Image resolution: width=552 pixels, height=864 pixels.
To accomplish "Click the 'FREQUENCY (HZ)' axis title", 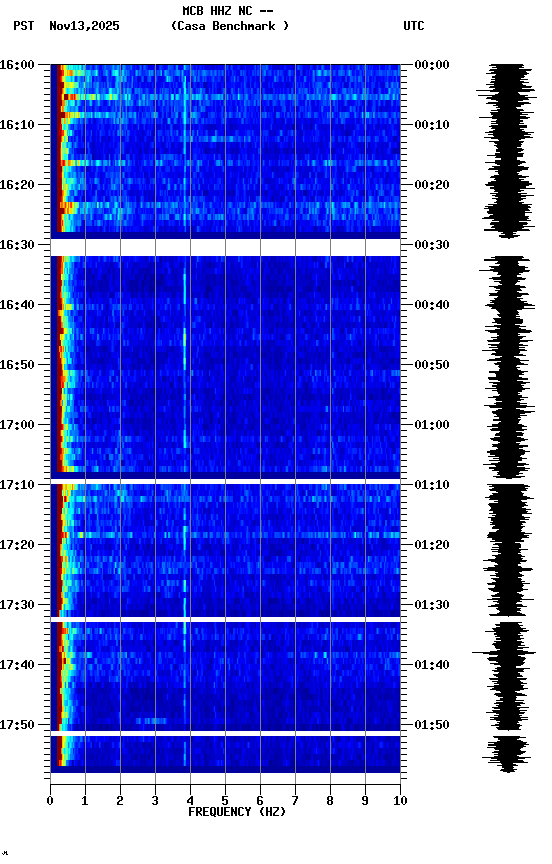I will pos(237,813).
